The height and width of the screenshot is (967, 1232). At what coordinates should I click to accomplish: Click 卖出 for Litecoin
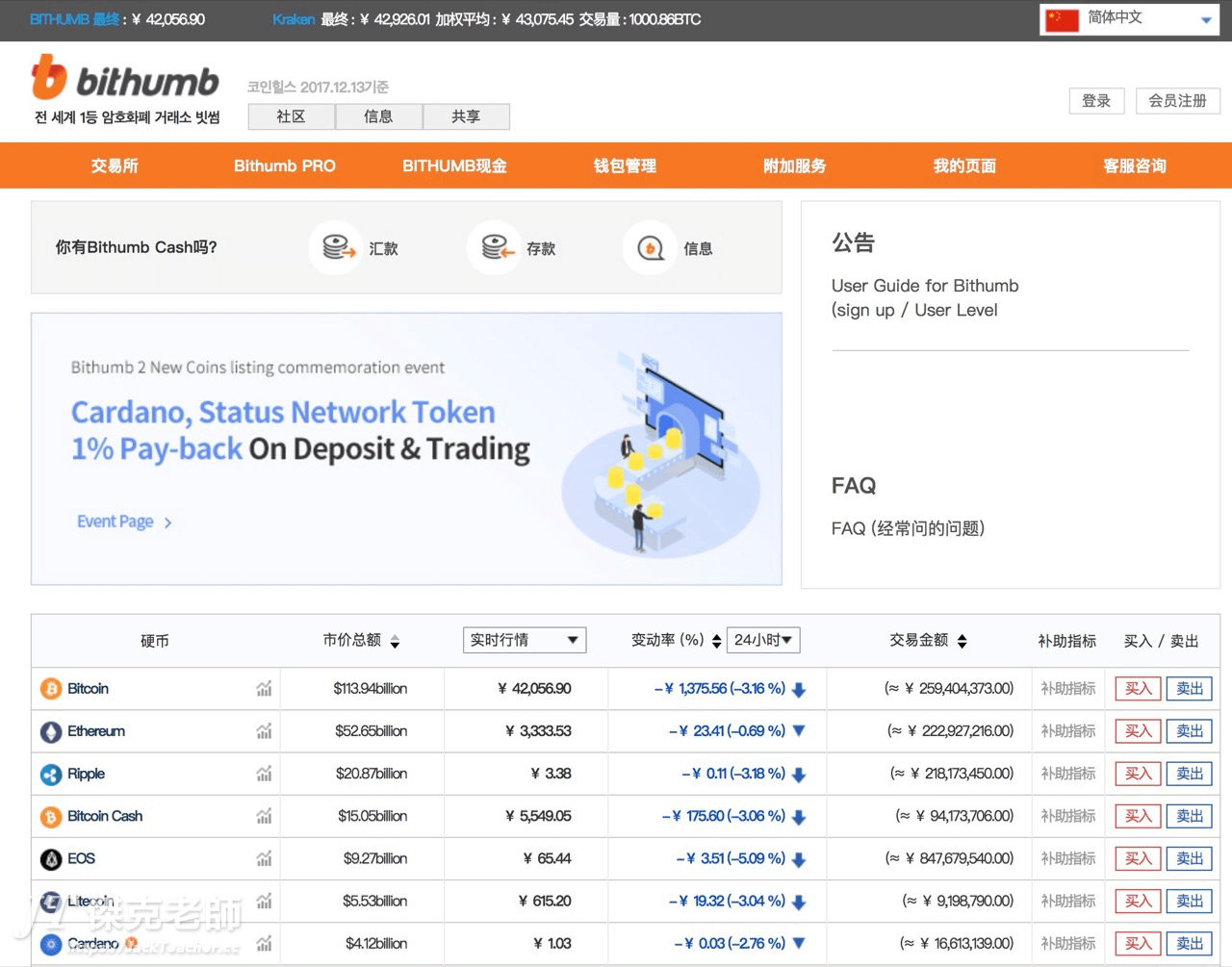1190,901
